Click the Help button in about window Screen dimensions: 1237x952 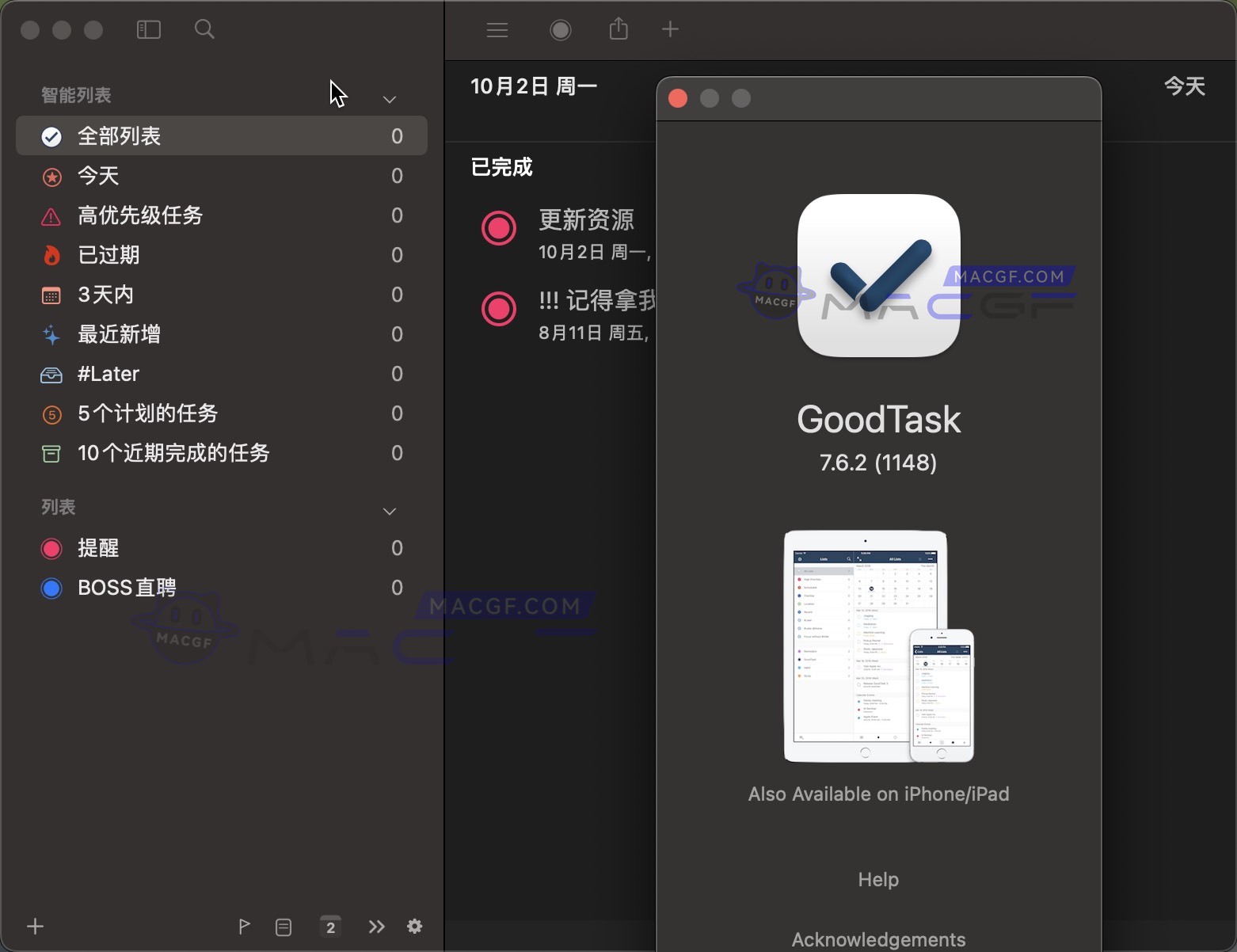click(877, 879)
